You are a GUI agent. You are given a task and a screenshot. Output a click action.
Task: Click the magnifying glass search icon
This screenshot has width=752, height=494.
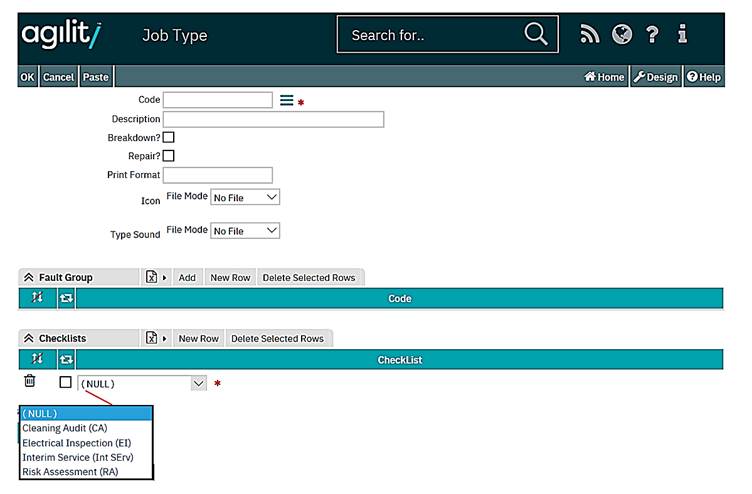(536, 35)
